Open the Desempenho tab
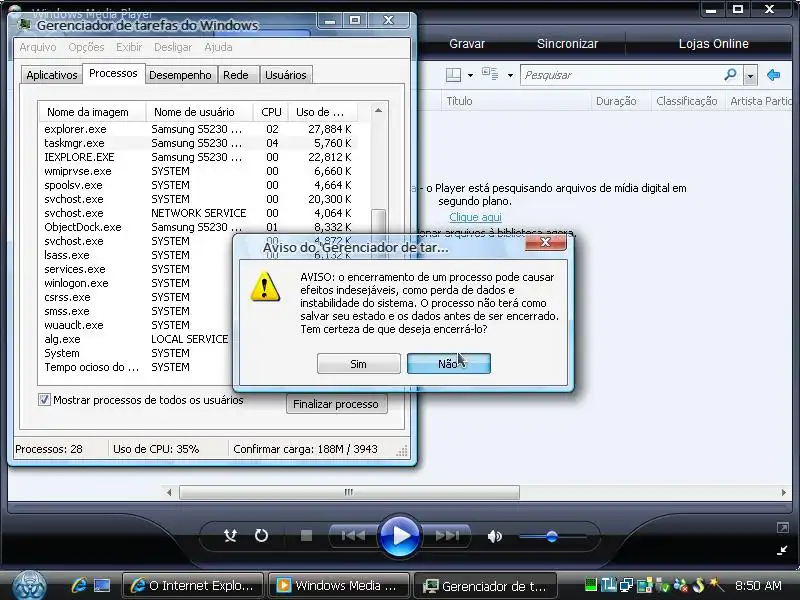Image resolution: width=800 pixels, height=600 pixels. pyautogui.click(x=180, y=75)
